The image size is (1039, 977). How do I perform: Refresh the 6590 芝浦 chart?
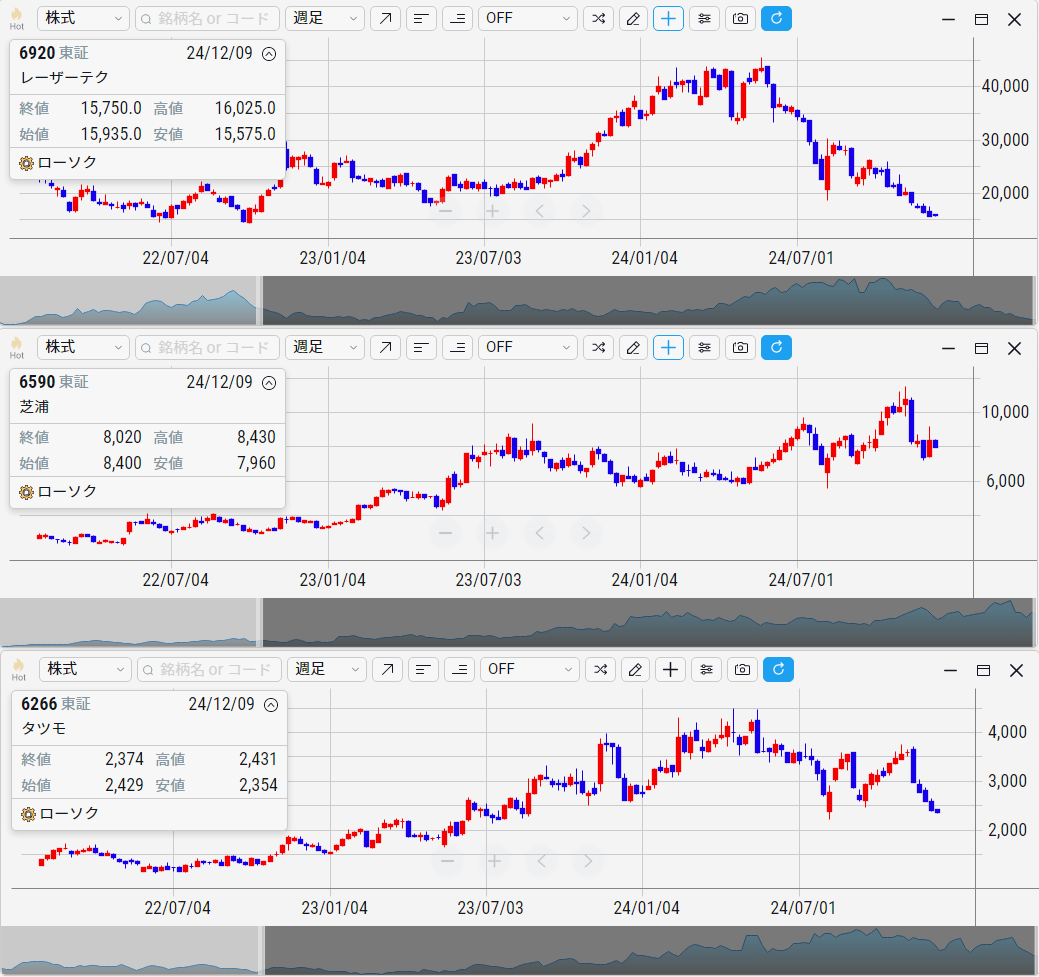pos(777,347)
